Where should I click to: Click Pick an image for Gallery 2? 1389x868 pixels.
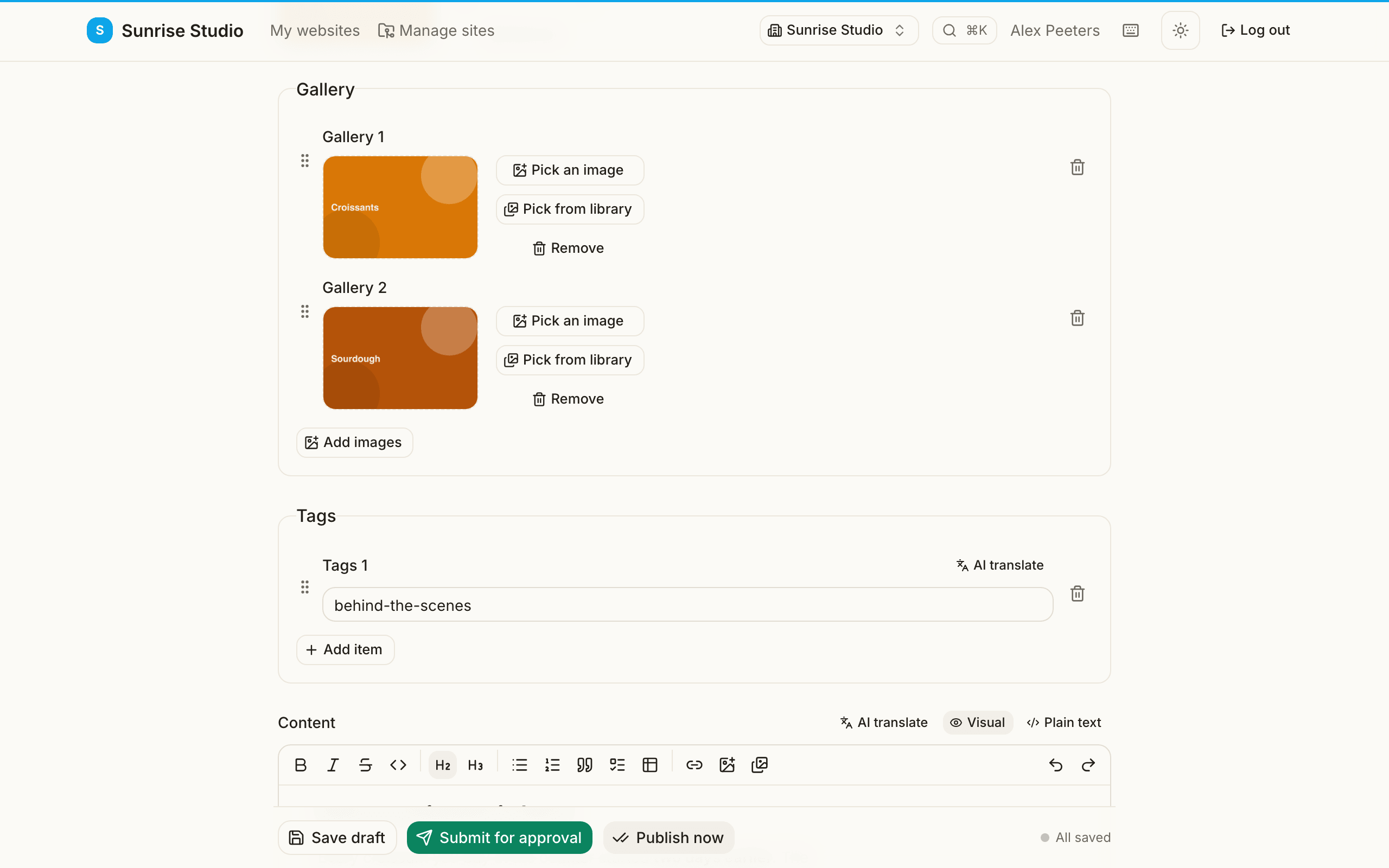click(570, 321)
